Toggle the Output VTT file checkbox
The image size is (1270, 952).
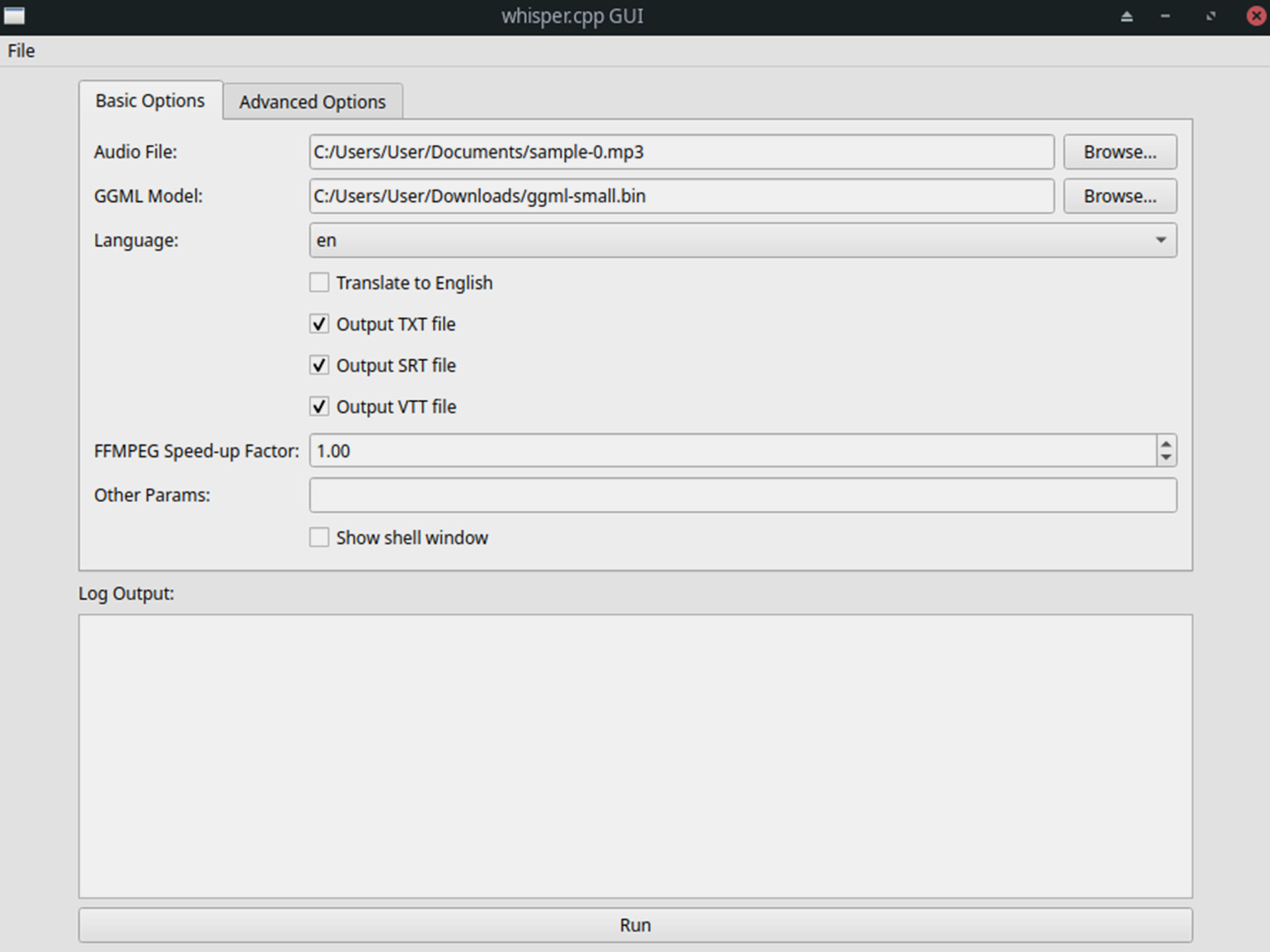[319, 406]
